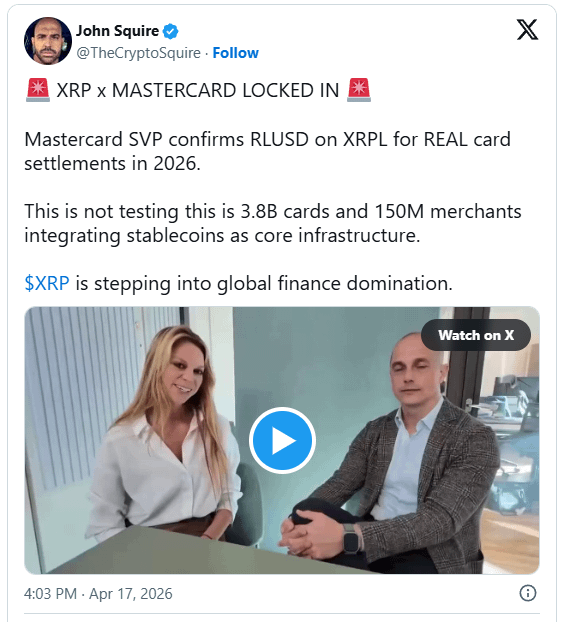
Task: Follow @TheCryptoSquire account
Action: pos(236,53)
